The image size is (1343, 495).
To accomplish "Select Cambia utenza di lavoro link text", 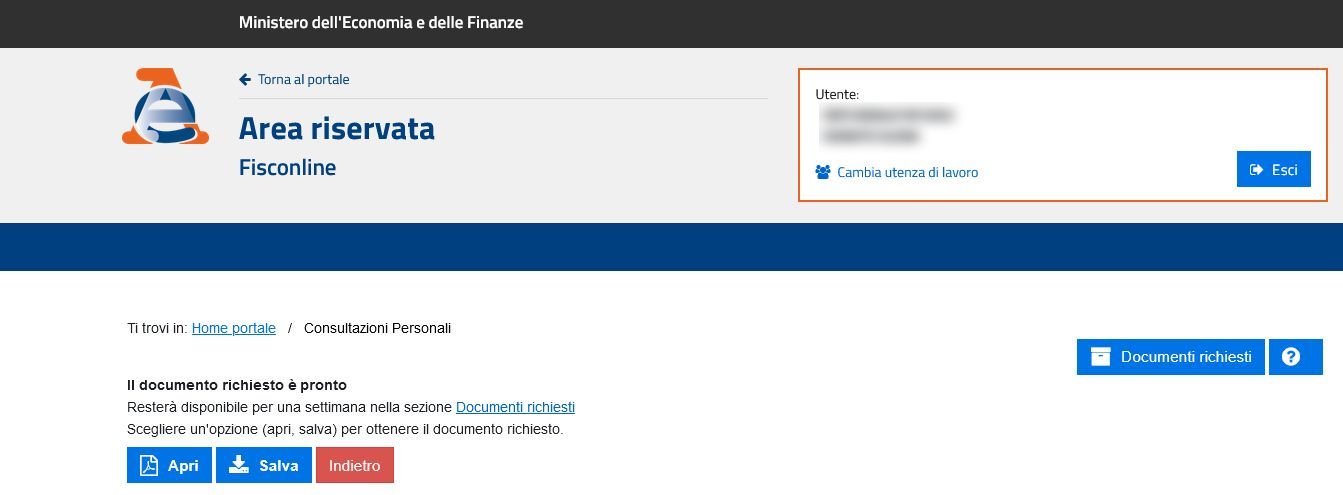I will click(908, 172).
